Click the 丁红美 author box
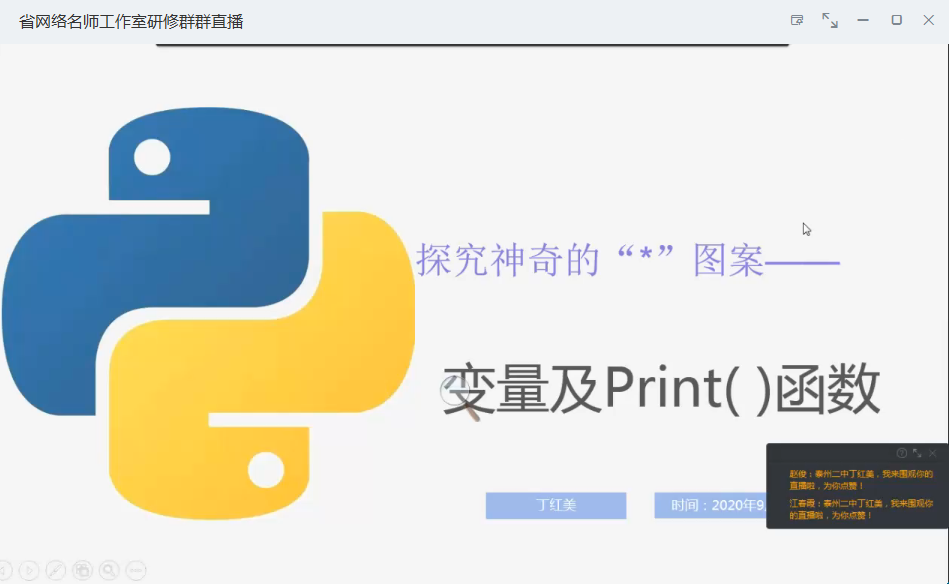 click(x=556, y=505)
